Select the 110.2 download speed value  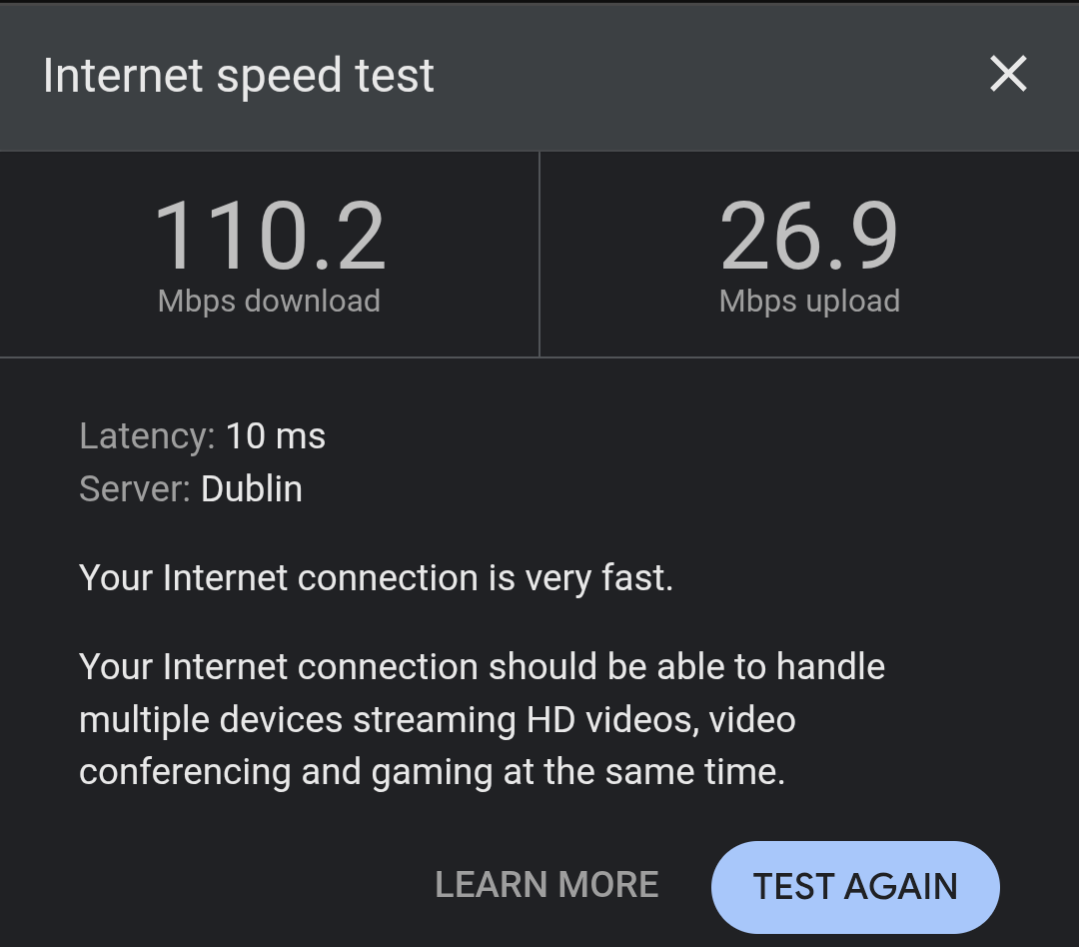click(269, 236)
